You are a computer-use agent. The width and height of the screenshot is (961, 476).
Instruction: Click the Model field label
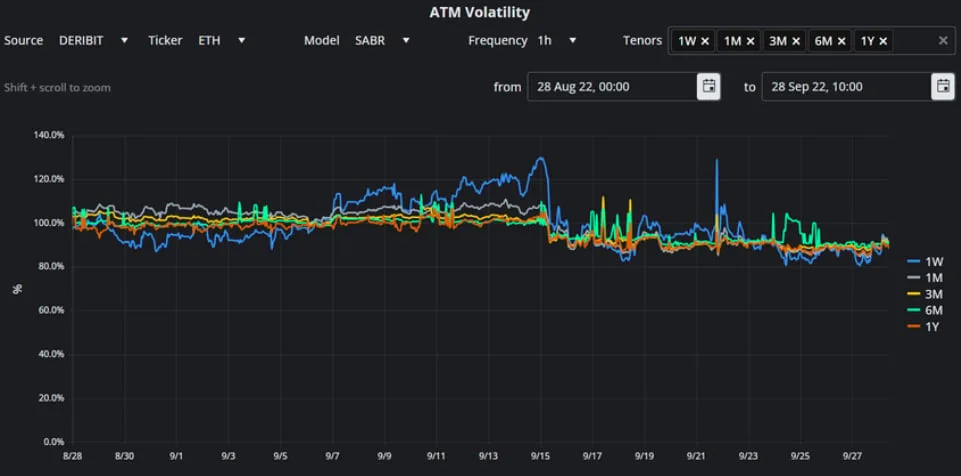click(321, 40)
